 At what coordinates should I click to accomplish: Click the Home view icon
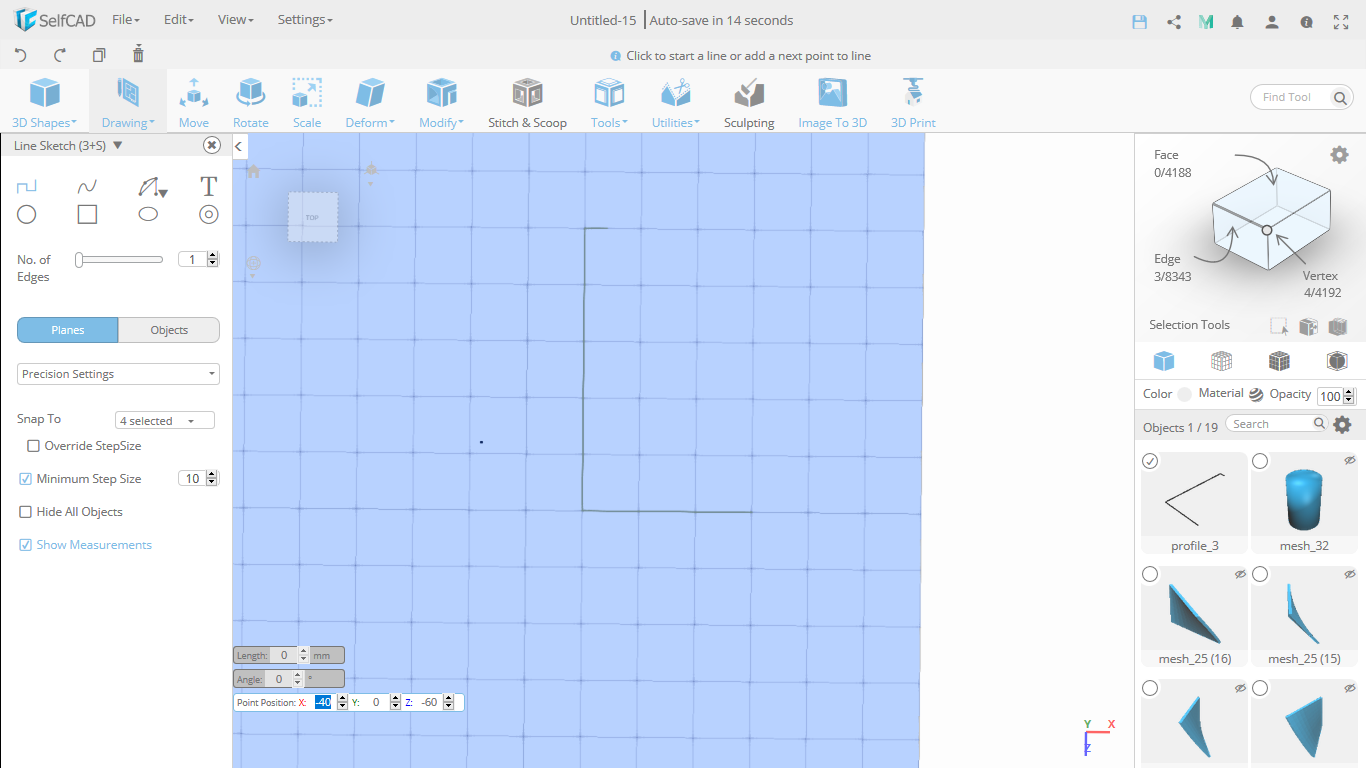pyautogui.click(x=254, y=171)
